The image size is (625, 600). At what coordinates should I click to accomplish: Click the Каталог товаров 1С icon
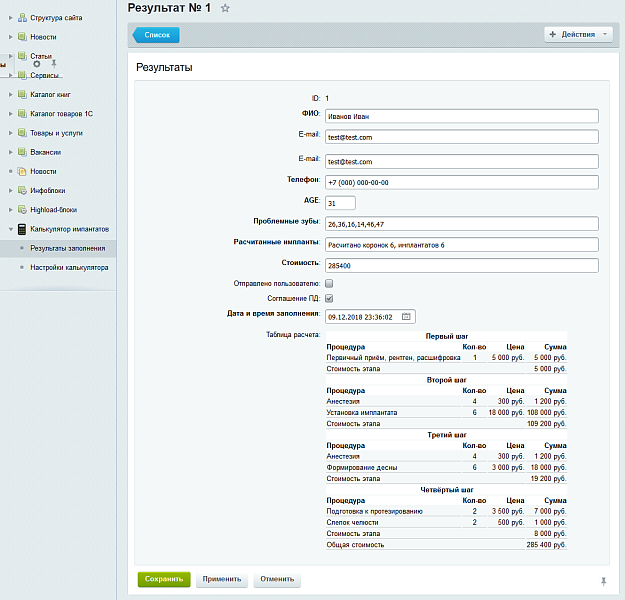(x=21, y=114)
